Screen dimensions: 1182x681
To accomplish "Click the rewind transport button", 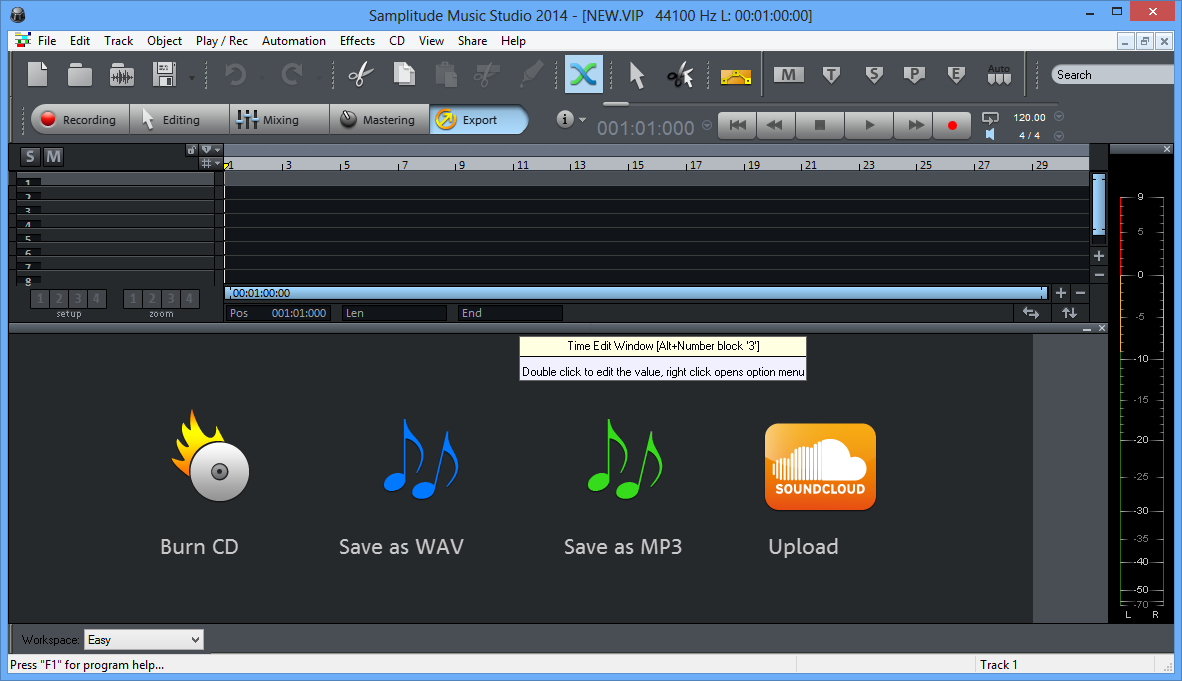I will (774, 125).
